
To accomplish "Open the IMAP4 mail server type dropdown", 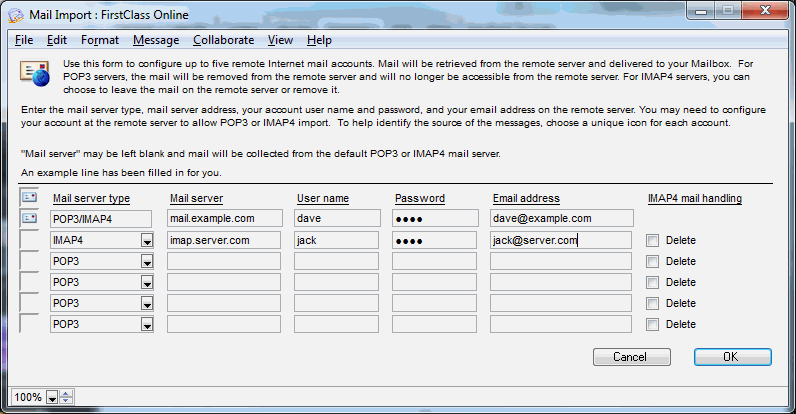I will (147, 240).
